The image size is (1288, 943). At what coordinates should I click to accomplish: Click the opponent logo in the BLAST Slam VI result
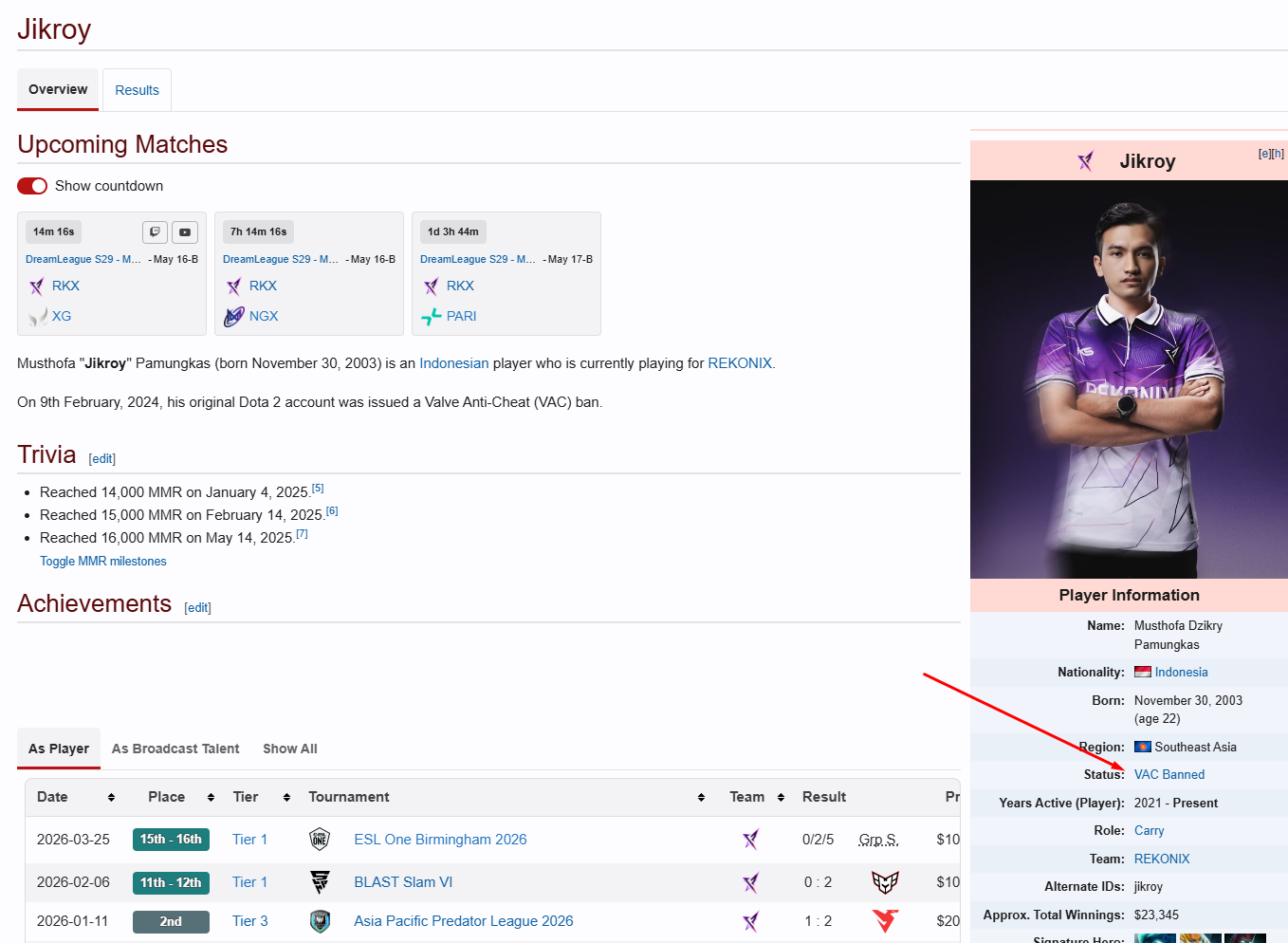pyautogui.click(x=885, y=882)
